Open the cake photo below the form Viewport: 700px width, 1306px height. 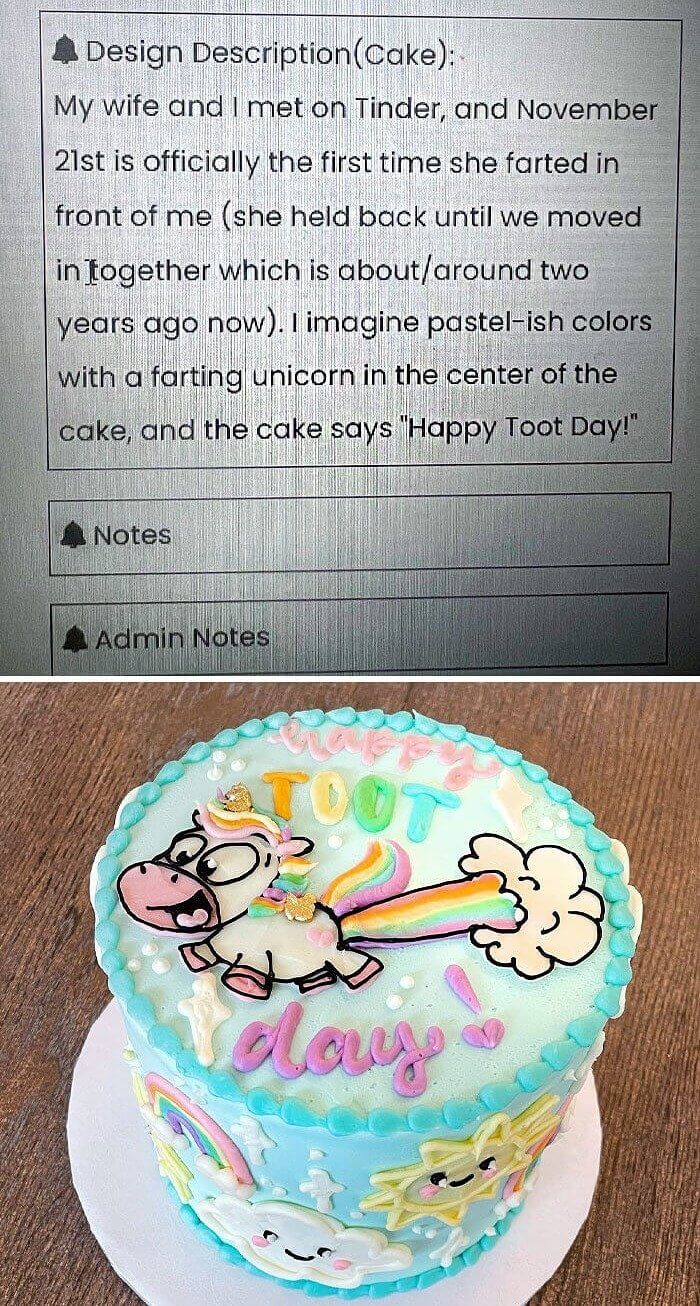click(350, 993)
